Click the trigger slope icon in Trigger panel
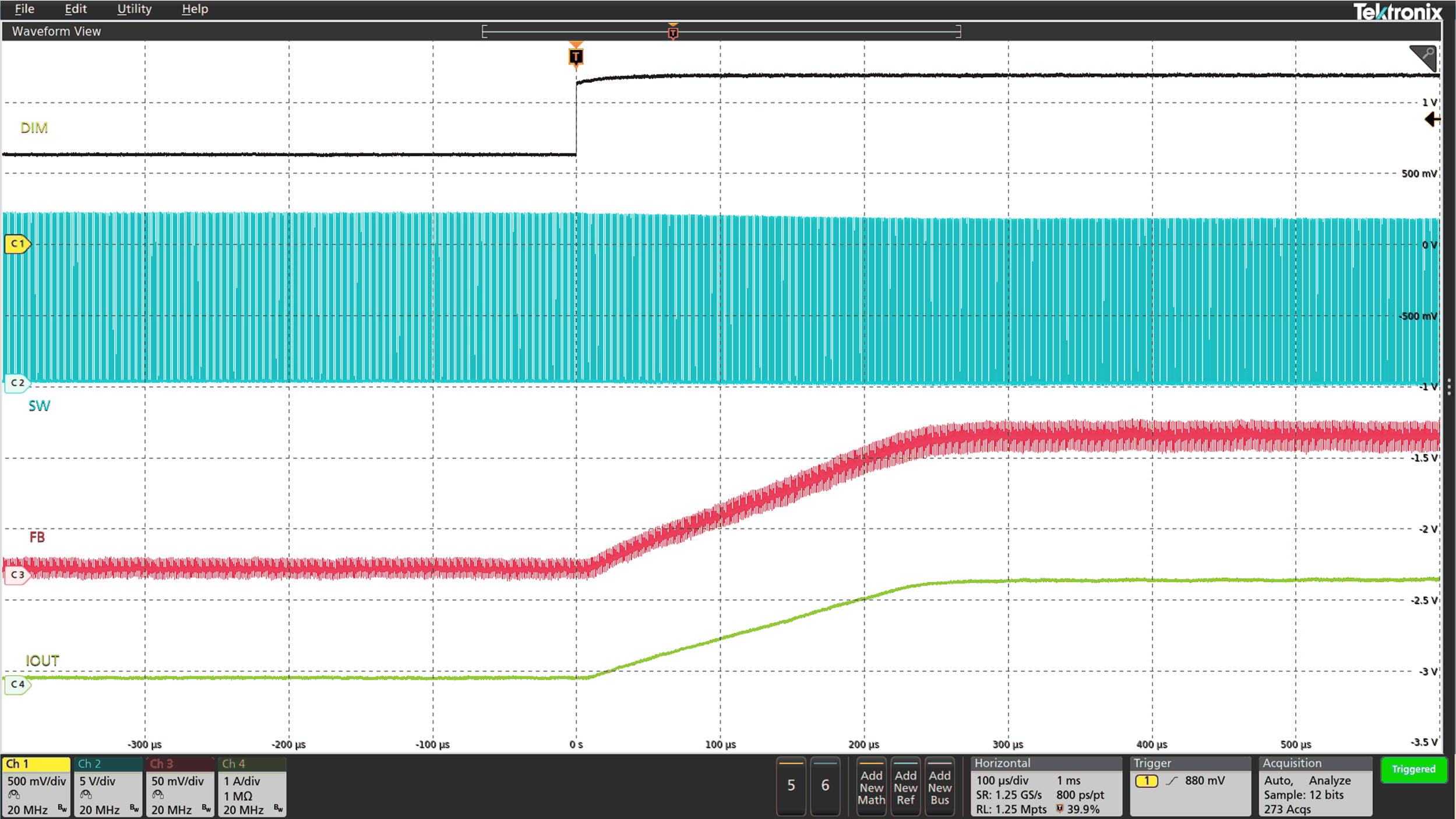The image size is (1456, 819). (1171, 781)
